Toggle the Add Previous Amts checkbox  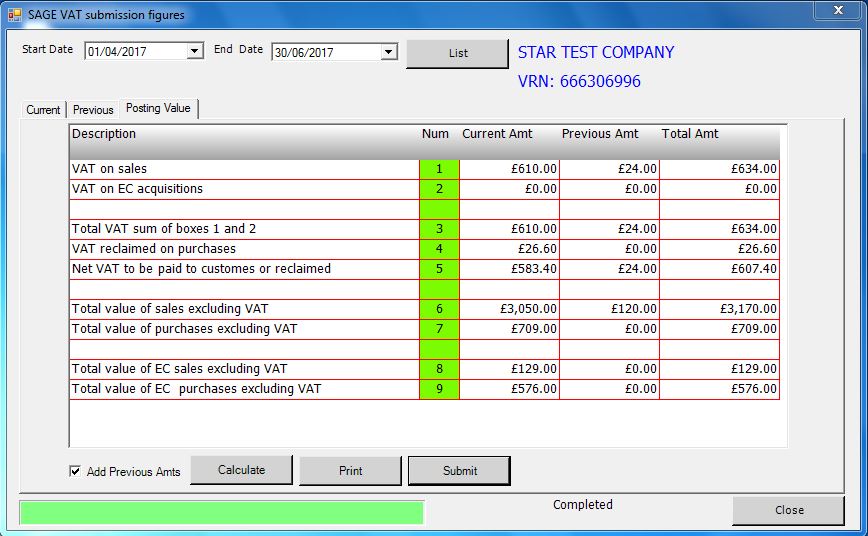click(x=75, y=471)
